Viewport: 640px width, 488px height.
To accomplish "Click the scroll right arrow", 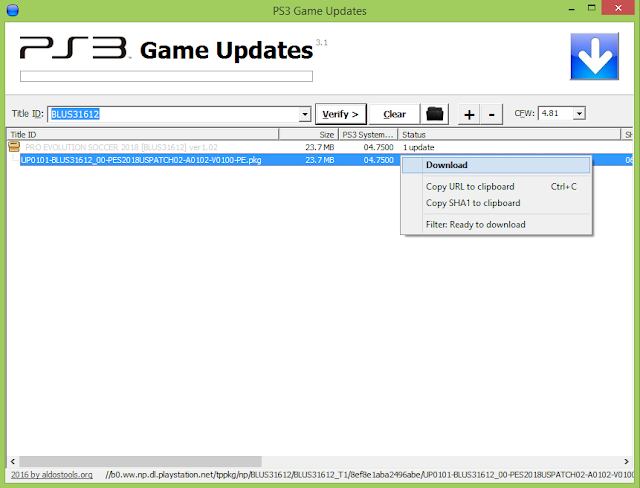I will pyautogui.click(x=626, y=461).
